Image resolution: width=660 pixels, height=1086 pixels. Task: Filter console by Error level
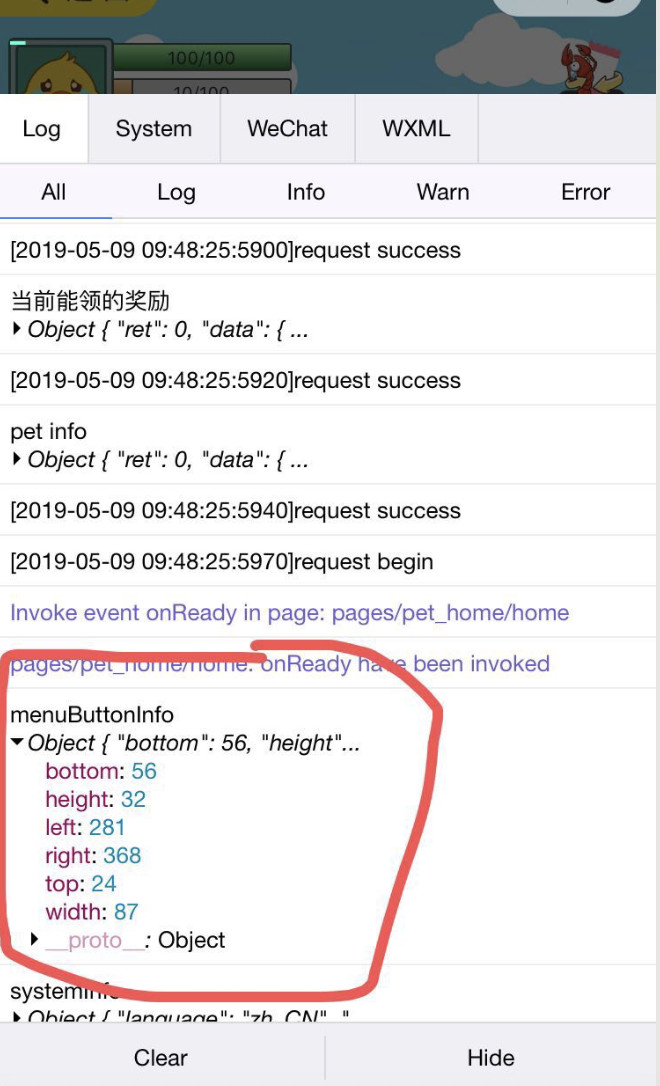(x=586, y=192)
